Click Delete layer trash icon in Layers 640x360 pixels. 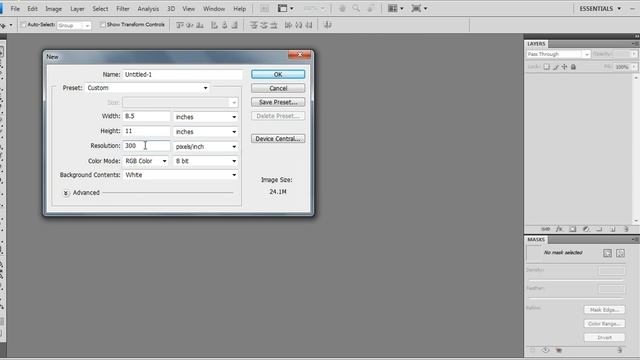pos(626,229)
